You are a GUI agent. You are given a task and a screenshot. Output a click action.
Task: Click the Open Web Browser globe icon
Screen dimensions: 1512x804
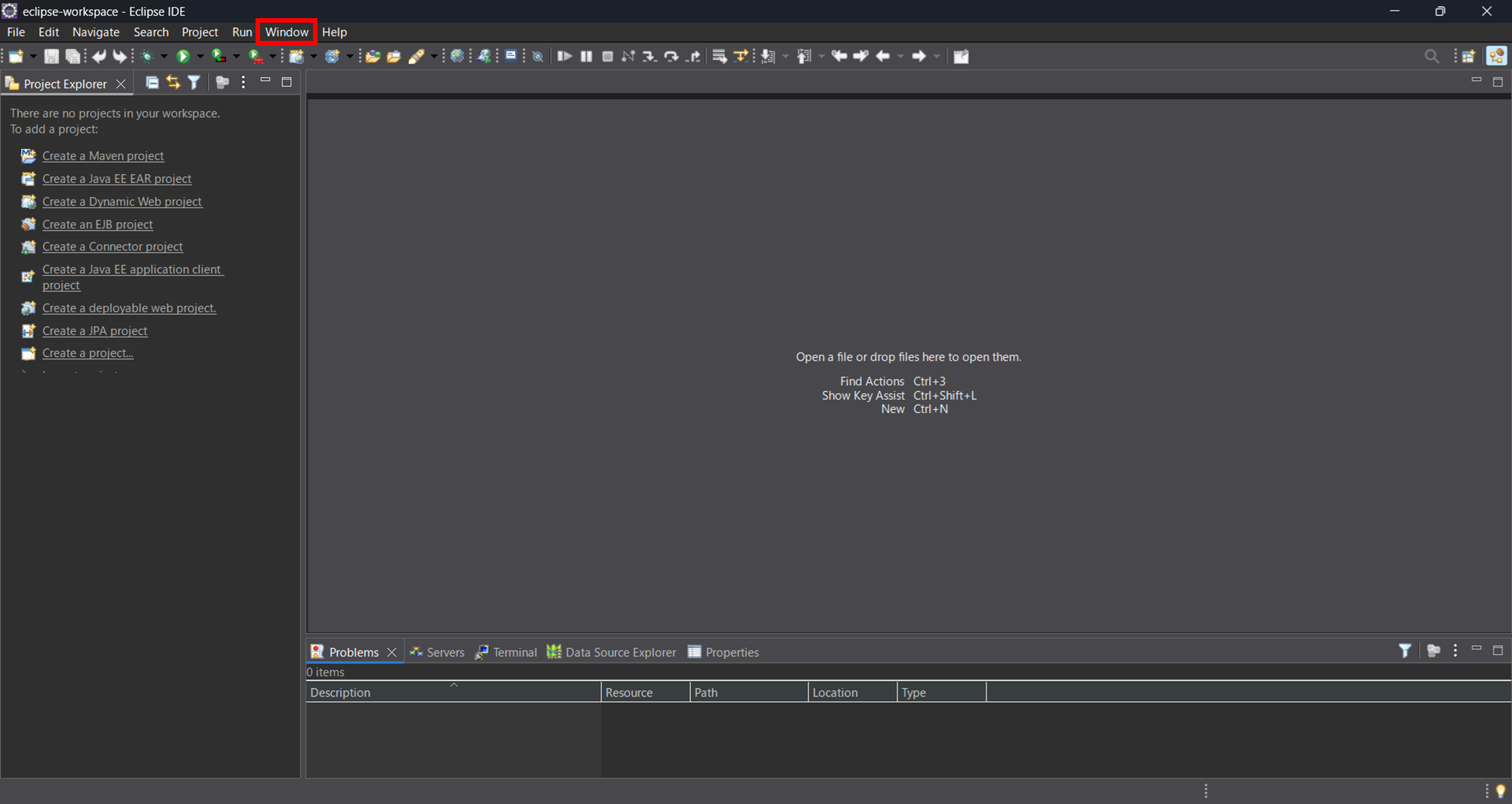click(x=457, y=56)
